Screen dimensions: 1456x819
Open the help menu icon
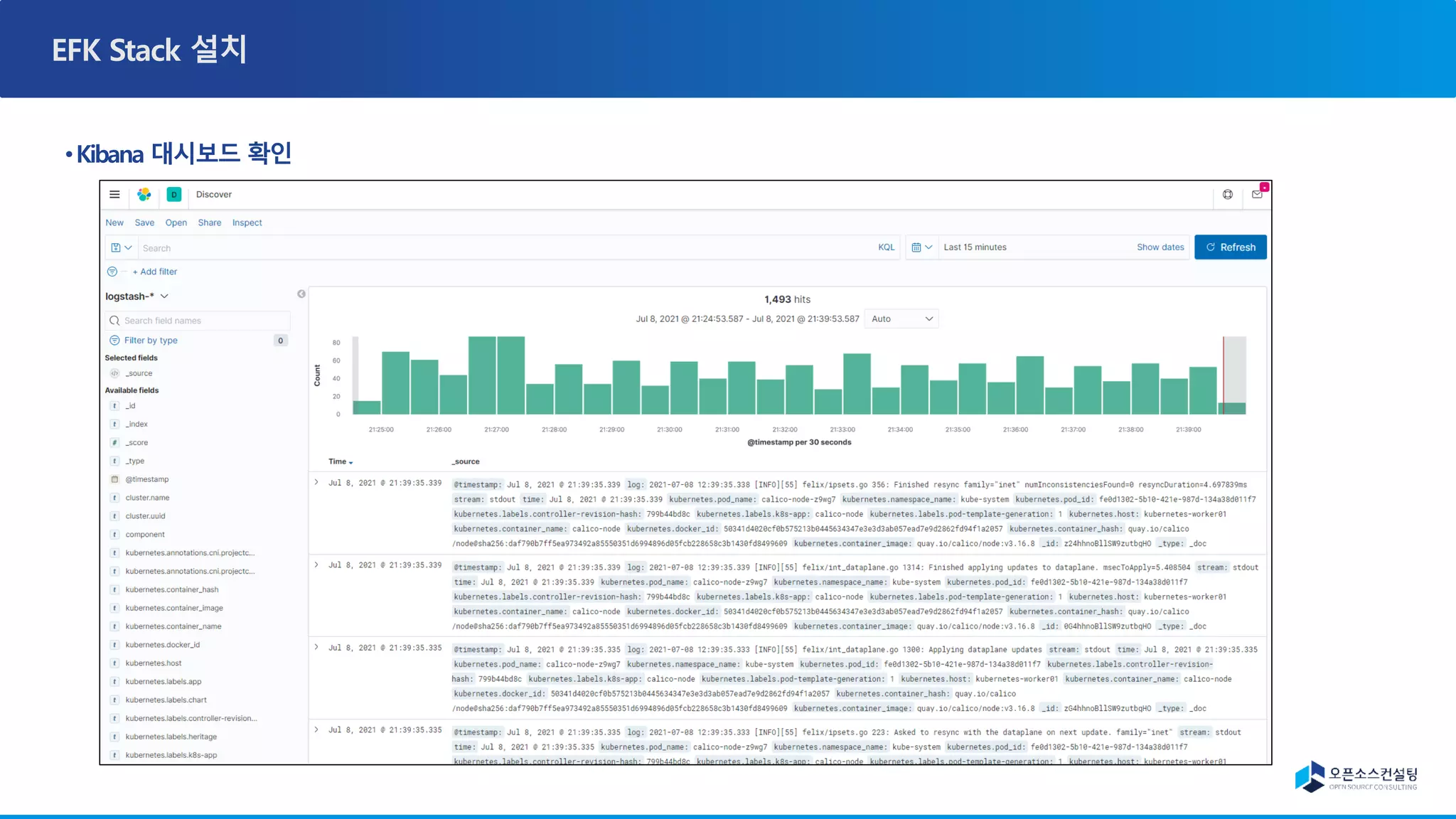tap(1228, 194)
